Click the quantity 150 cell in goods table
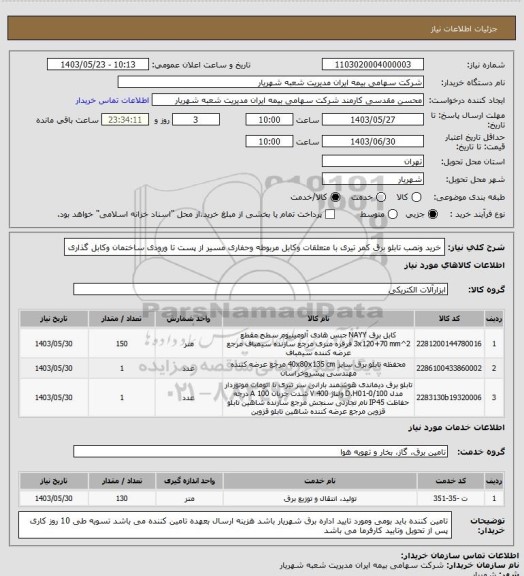Viewport: 524px width, 576px height. click(x=122, y=344)
